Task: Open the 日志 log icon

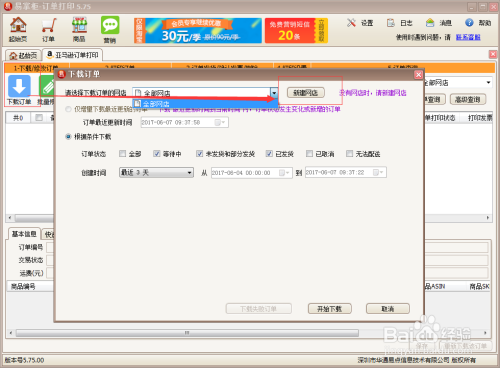Action: pyautogui.click(x=400, y=23)
